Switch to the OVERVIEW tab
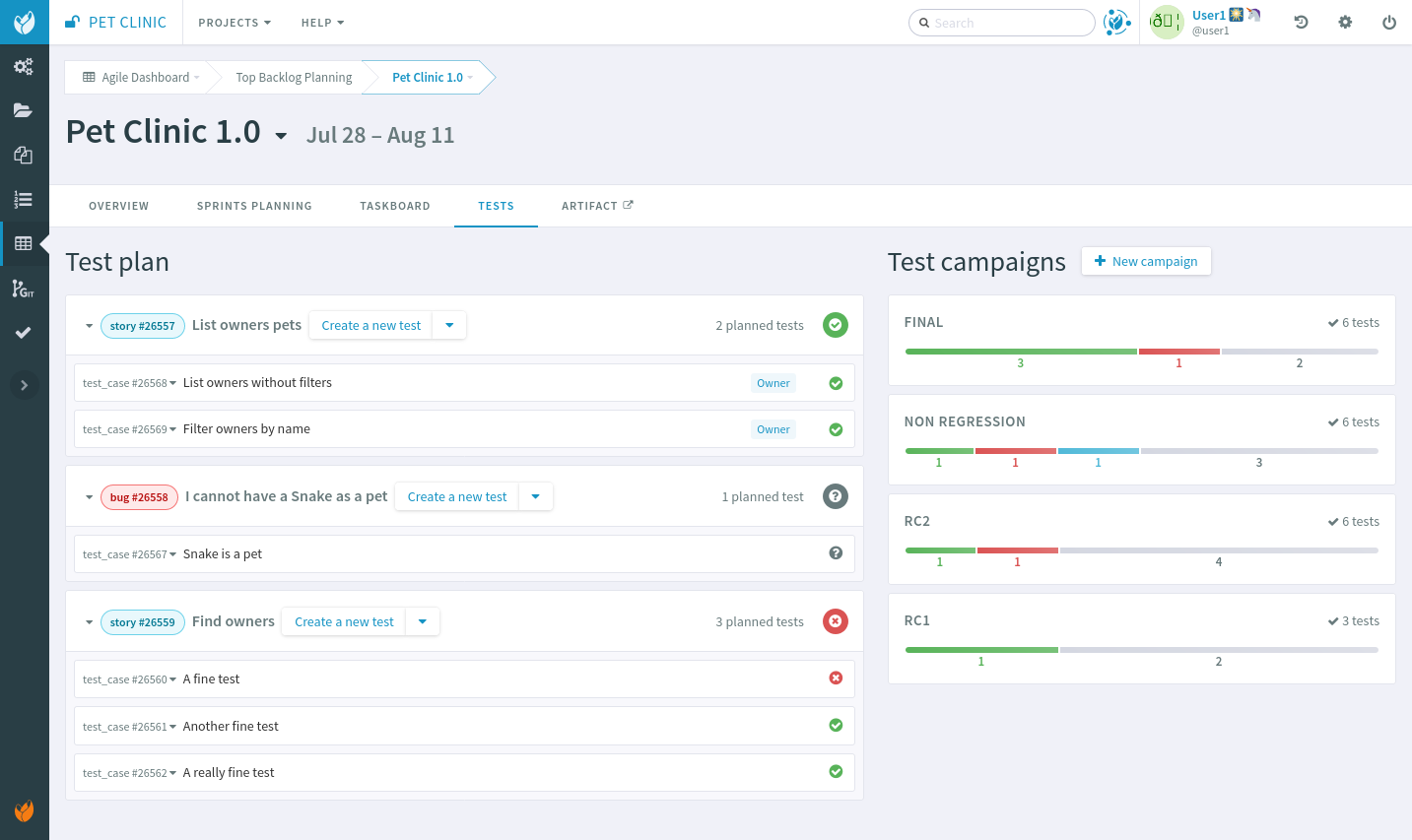The image size is (1412, 840). tap(119, 206)
